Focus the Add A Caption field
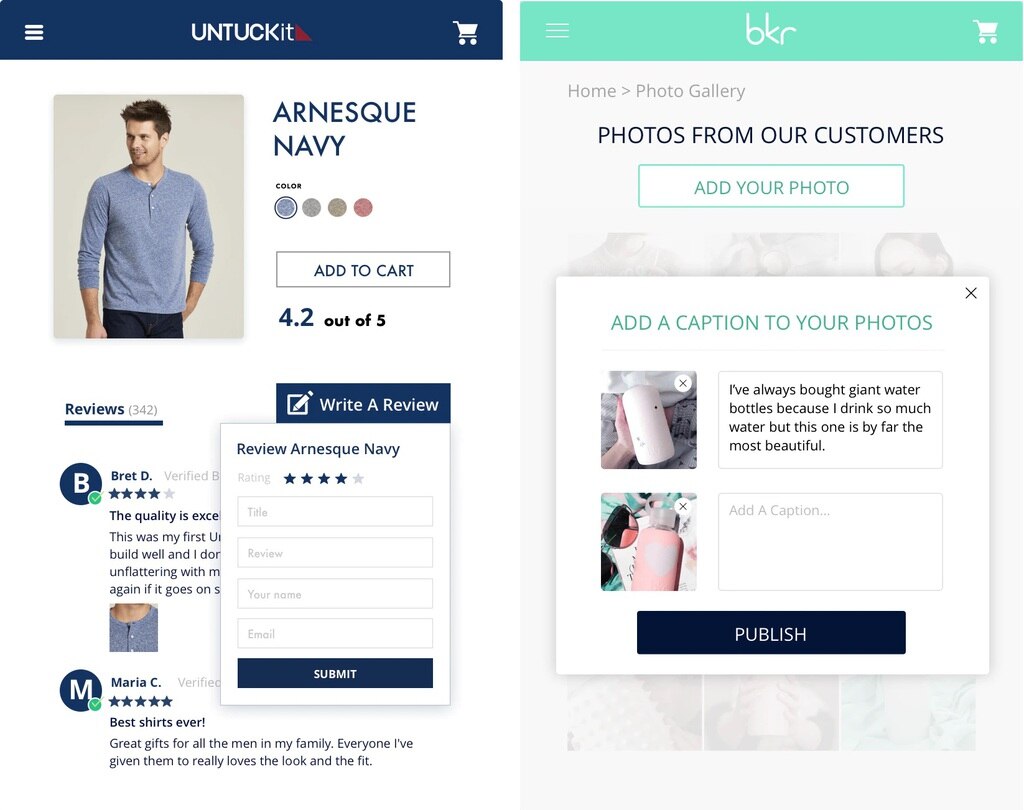The width and height of the screenshot is (1024, 810). [830, 542]
